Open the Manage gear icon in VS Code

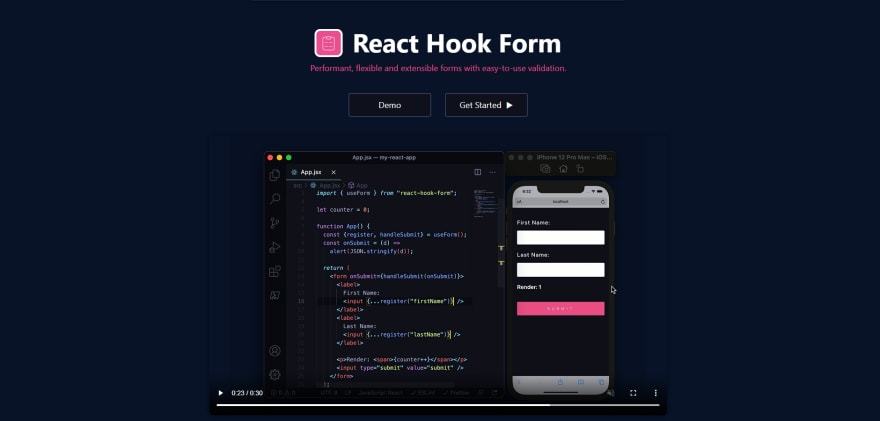coord(274,374)
